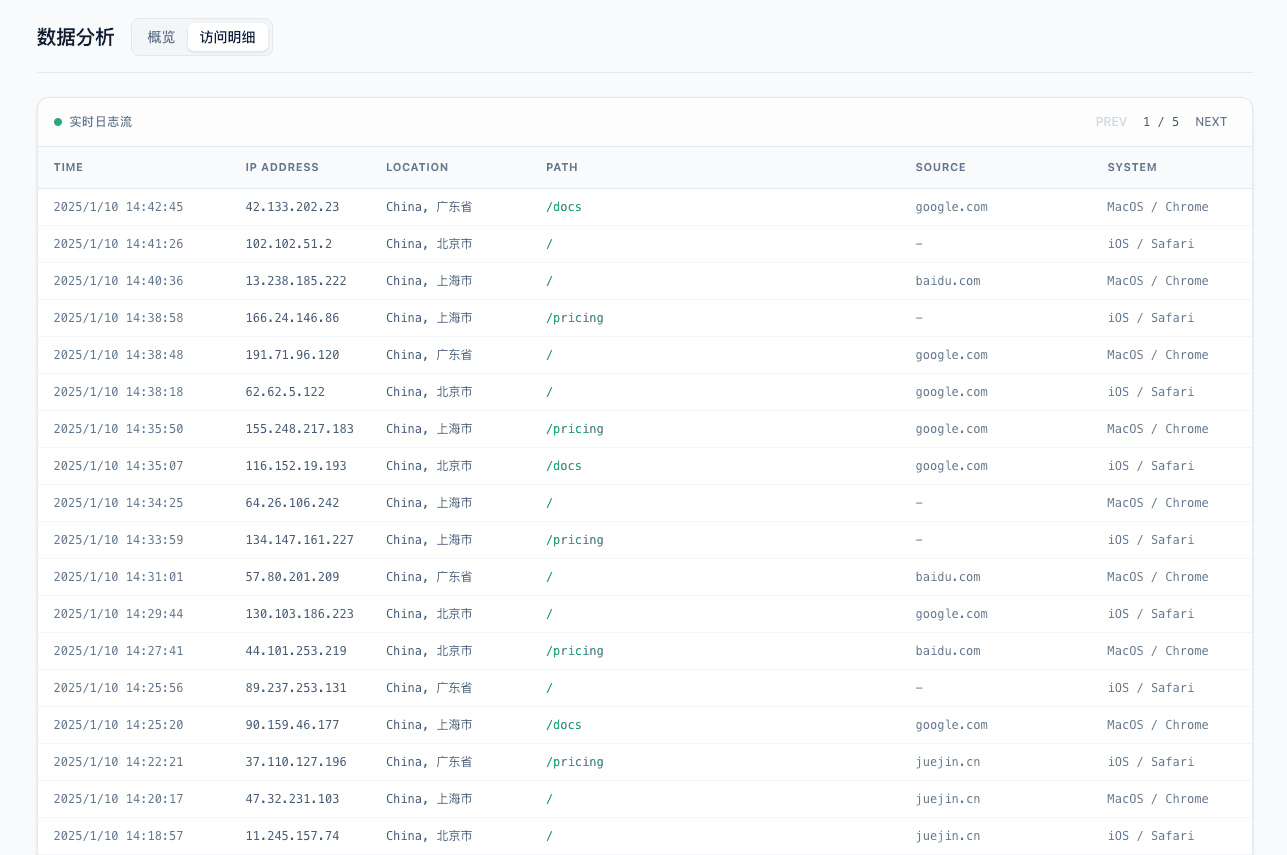Switch to the 访问明细 tab
The height and width of the screenshot is (855, 1287).
point(227,37)
